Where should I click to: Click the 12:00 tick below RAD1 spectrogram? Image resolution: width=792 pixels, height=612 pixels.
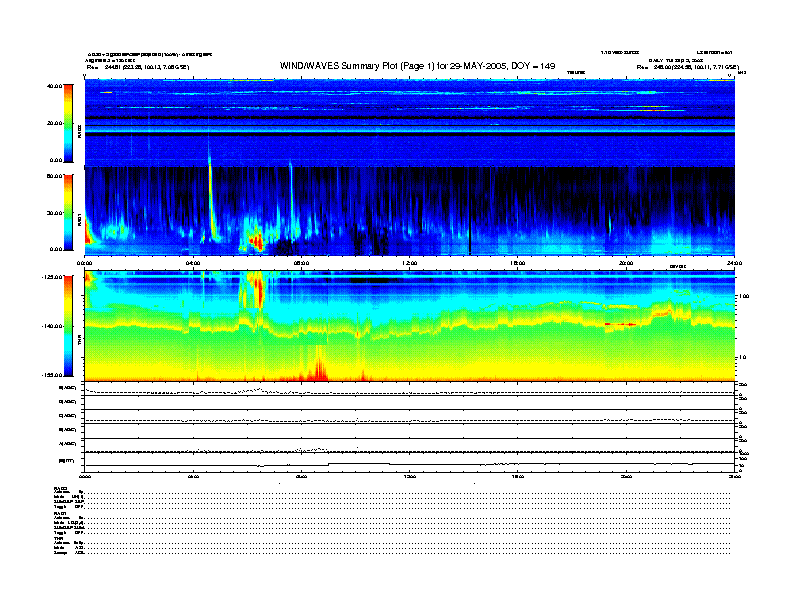tap(410, 263)
